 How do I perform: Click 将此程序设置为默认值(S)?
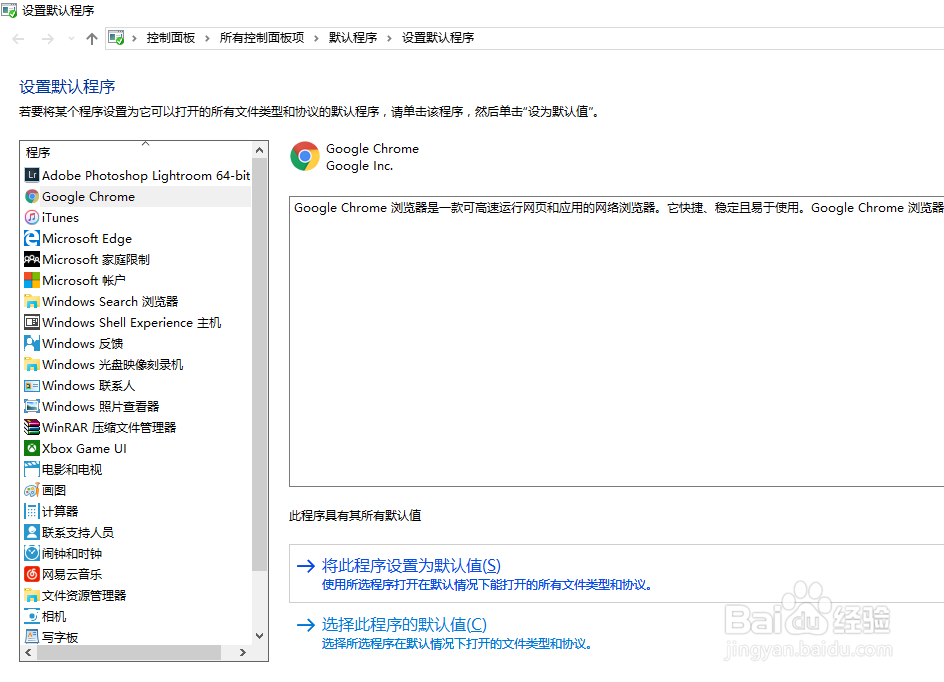click(x=411, y=565)
